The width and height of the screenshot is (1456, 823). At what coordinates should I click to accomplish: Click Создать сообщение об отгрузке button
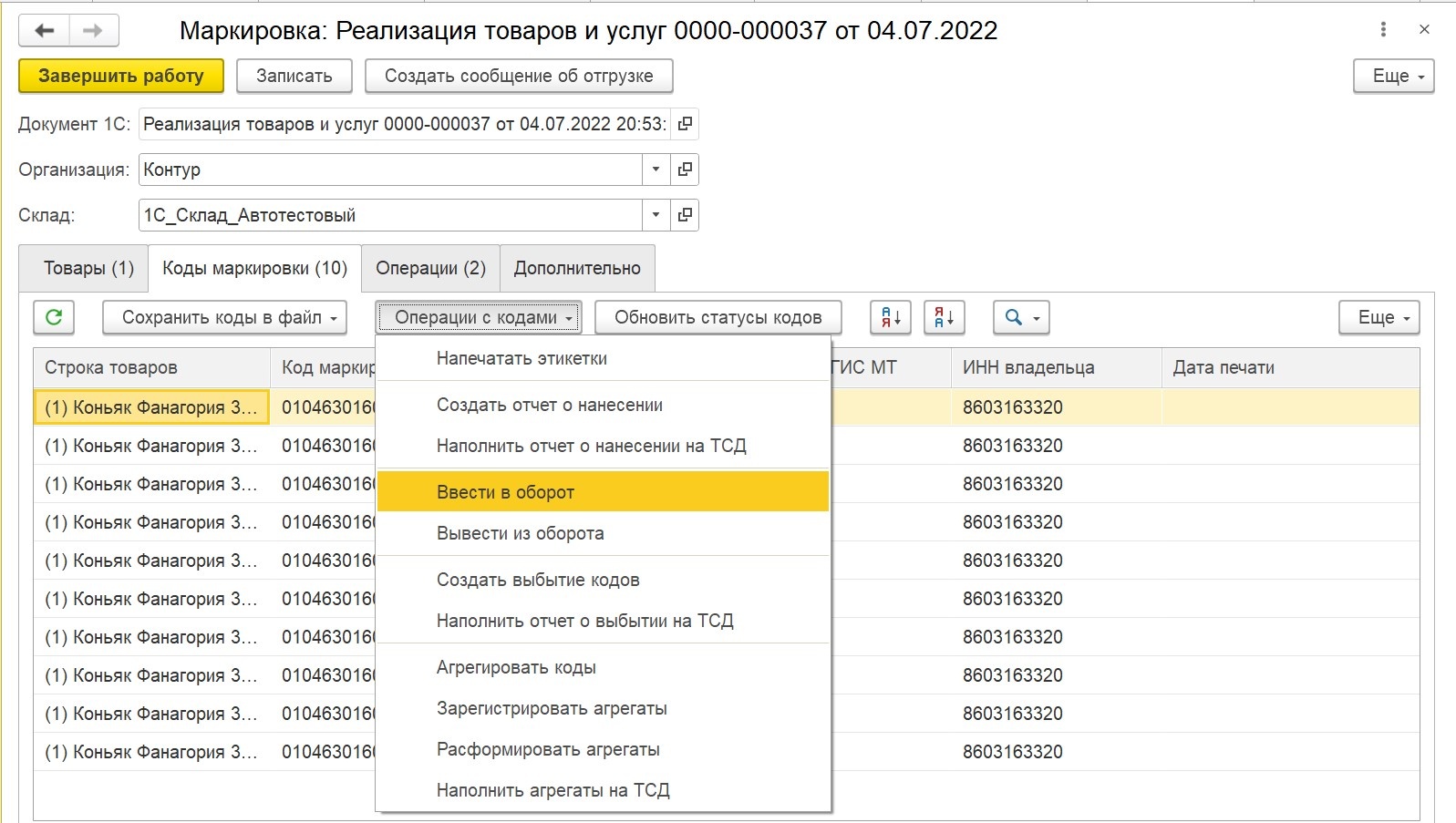pyautogui.click(x=519, y=76)
